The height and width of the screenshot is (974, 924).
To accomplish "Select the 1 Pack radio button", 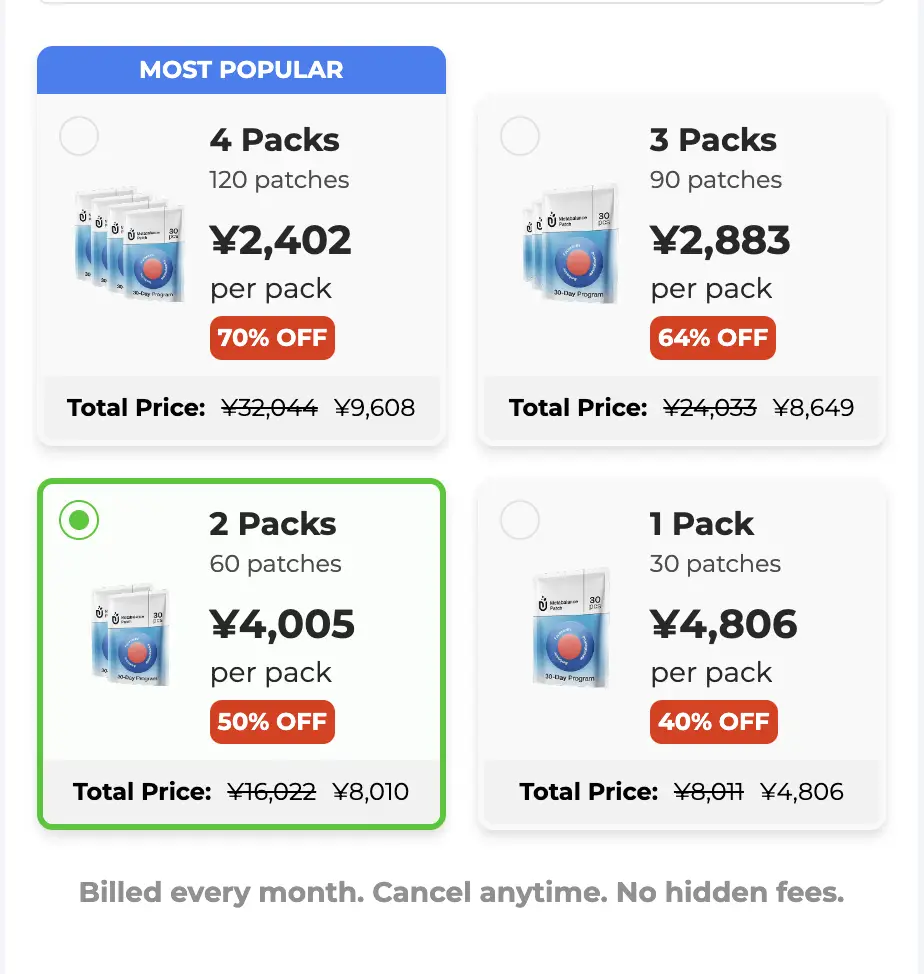I will (520, 520).
